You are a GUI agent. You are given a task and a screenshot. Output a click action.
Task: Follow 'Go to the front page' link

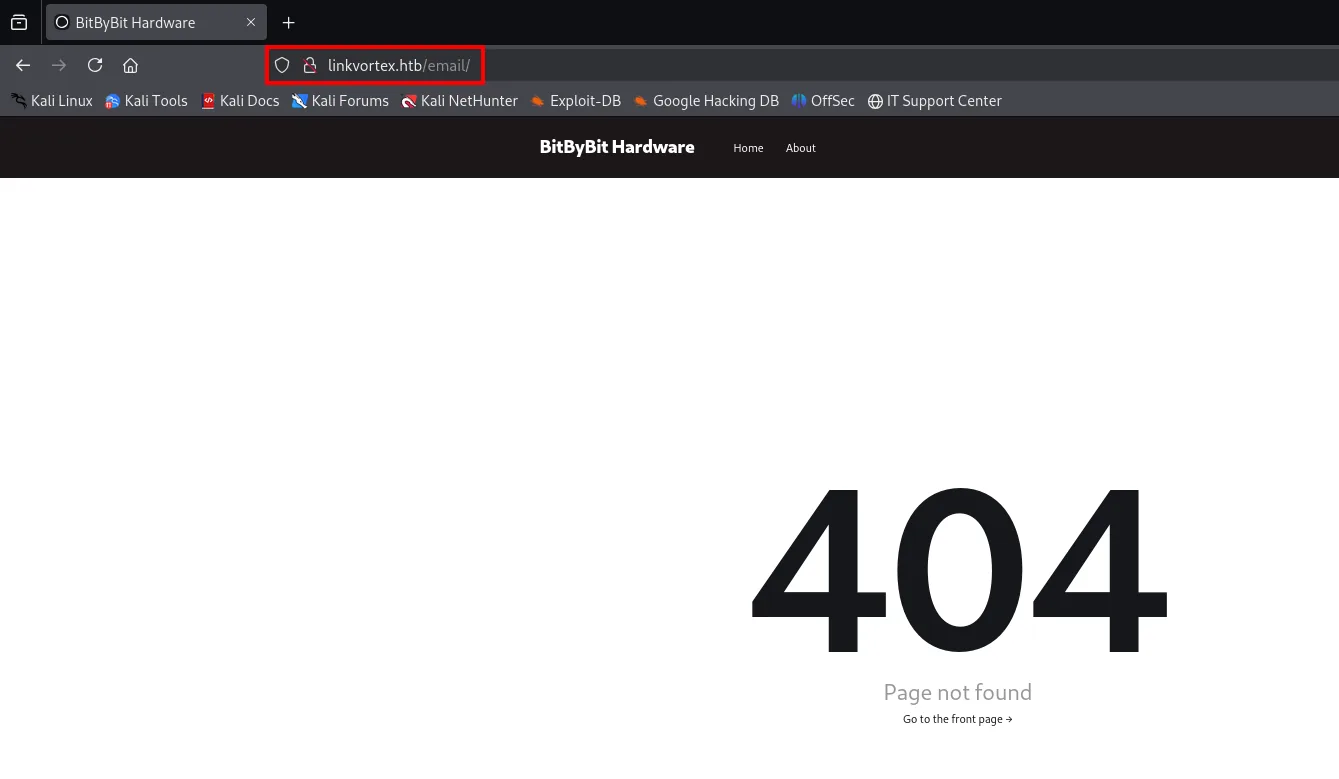coord(958,719)
